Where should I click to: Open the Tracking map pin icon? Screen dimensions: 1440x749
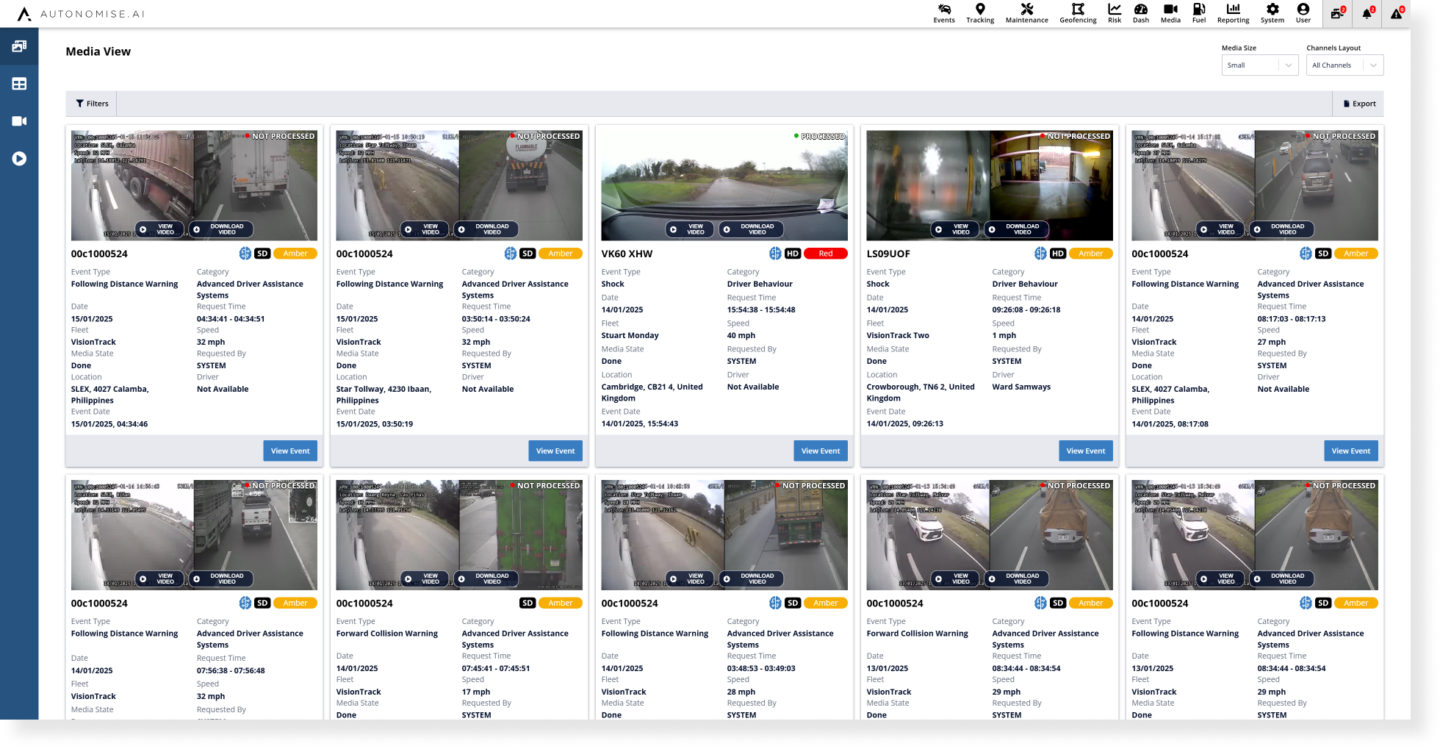(x=980, y=13)
